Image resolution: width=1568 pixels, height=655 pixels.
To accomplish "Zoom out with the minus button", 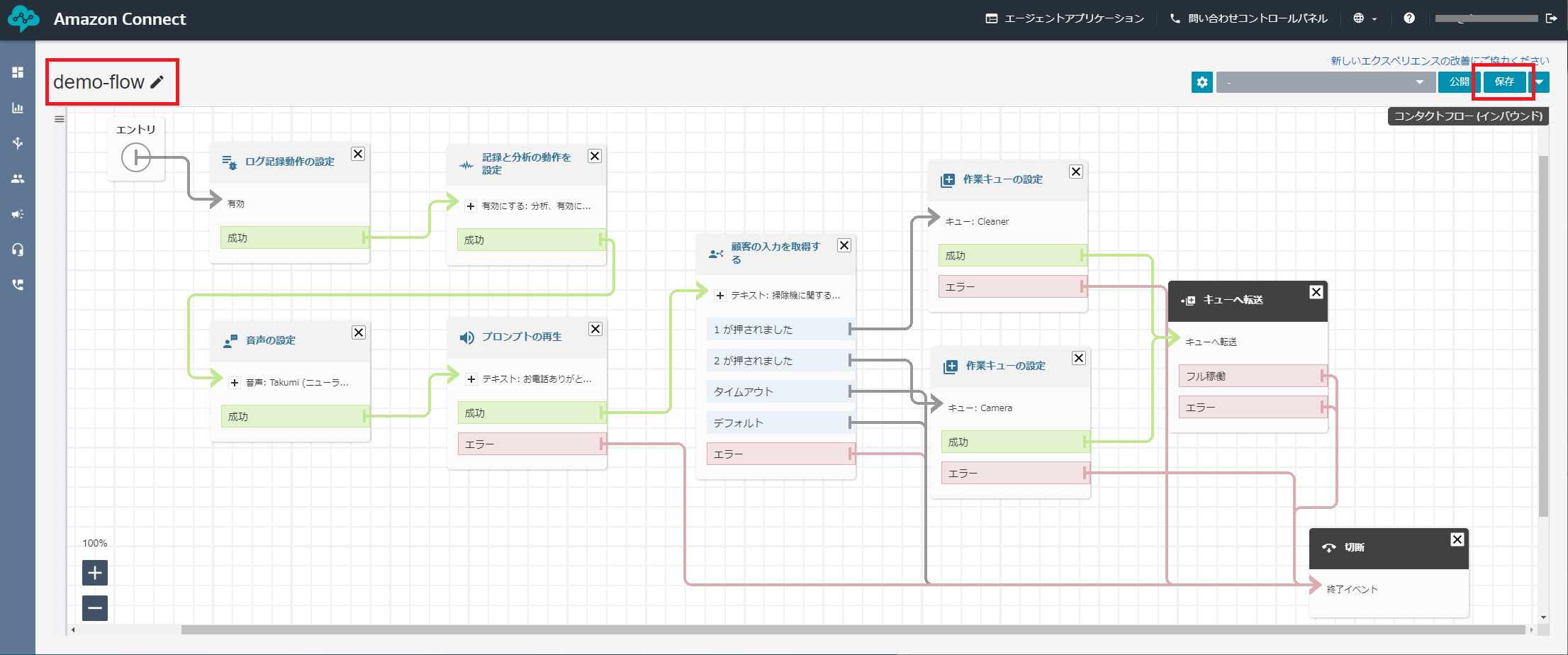I will [95, 608].
